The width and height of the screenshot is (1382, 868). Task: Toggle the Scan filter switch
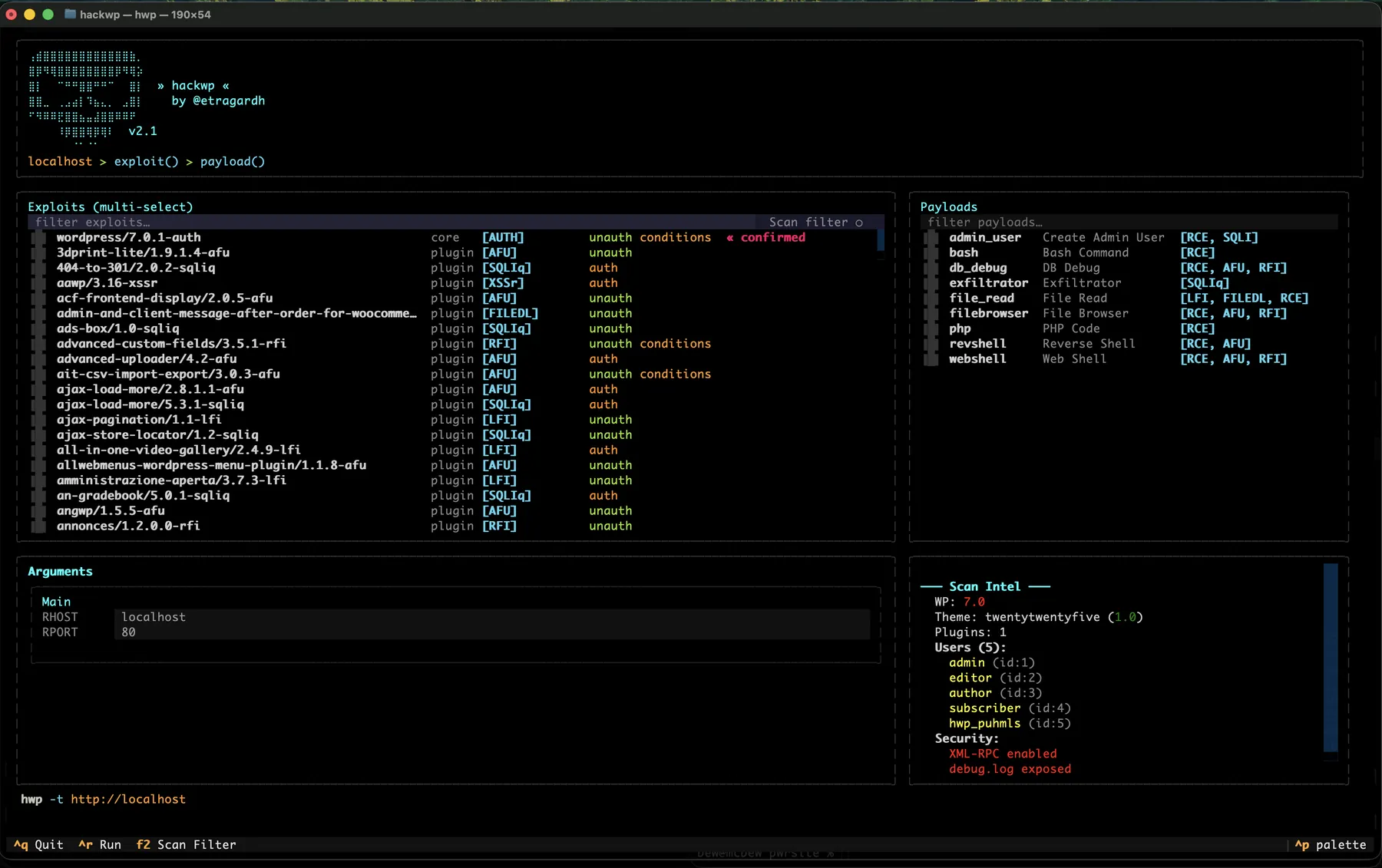pos(817,223)
